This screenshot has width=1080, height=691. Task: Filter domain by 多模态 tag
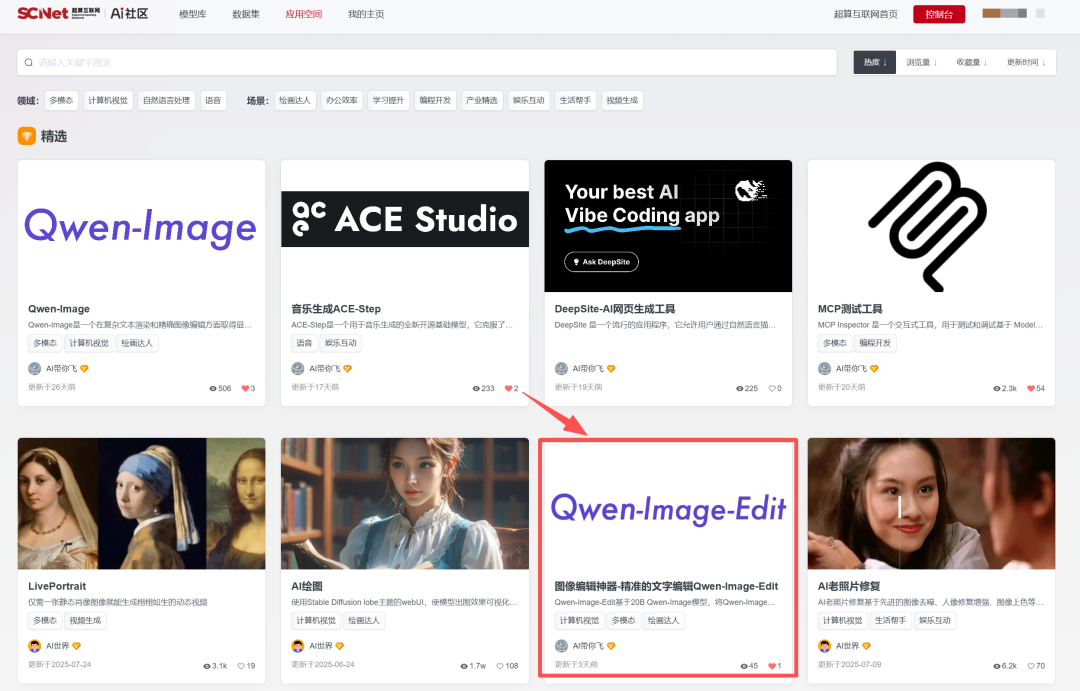[x=61, y=101]
